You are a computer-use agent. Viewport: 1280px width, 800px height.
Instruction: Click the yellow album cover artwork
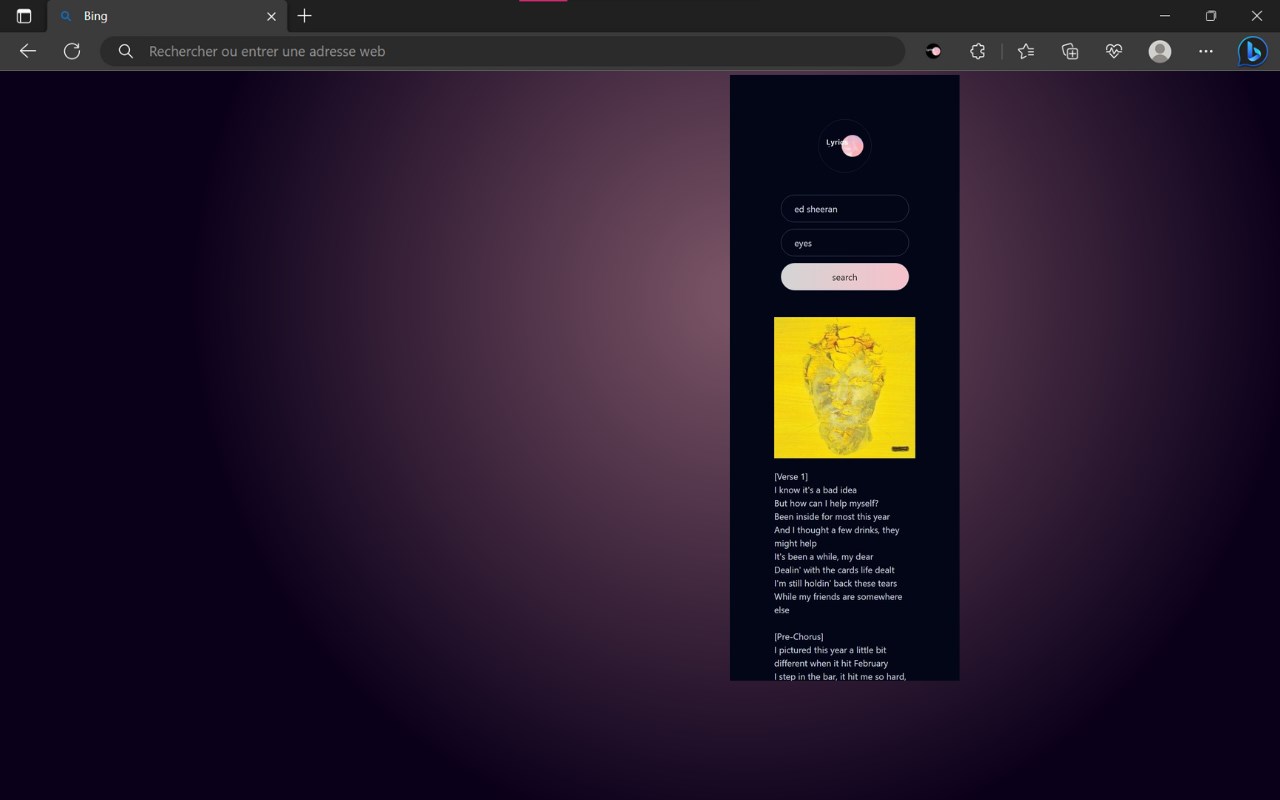coord(845,388)
